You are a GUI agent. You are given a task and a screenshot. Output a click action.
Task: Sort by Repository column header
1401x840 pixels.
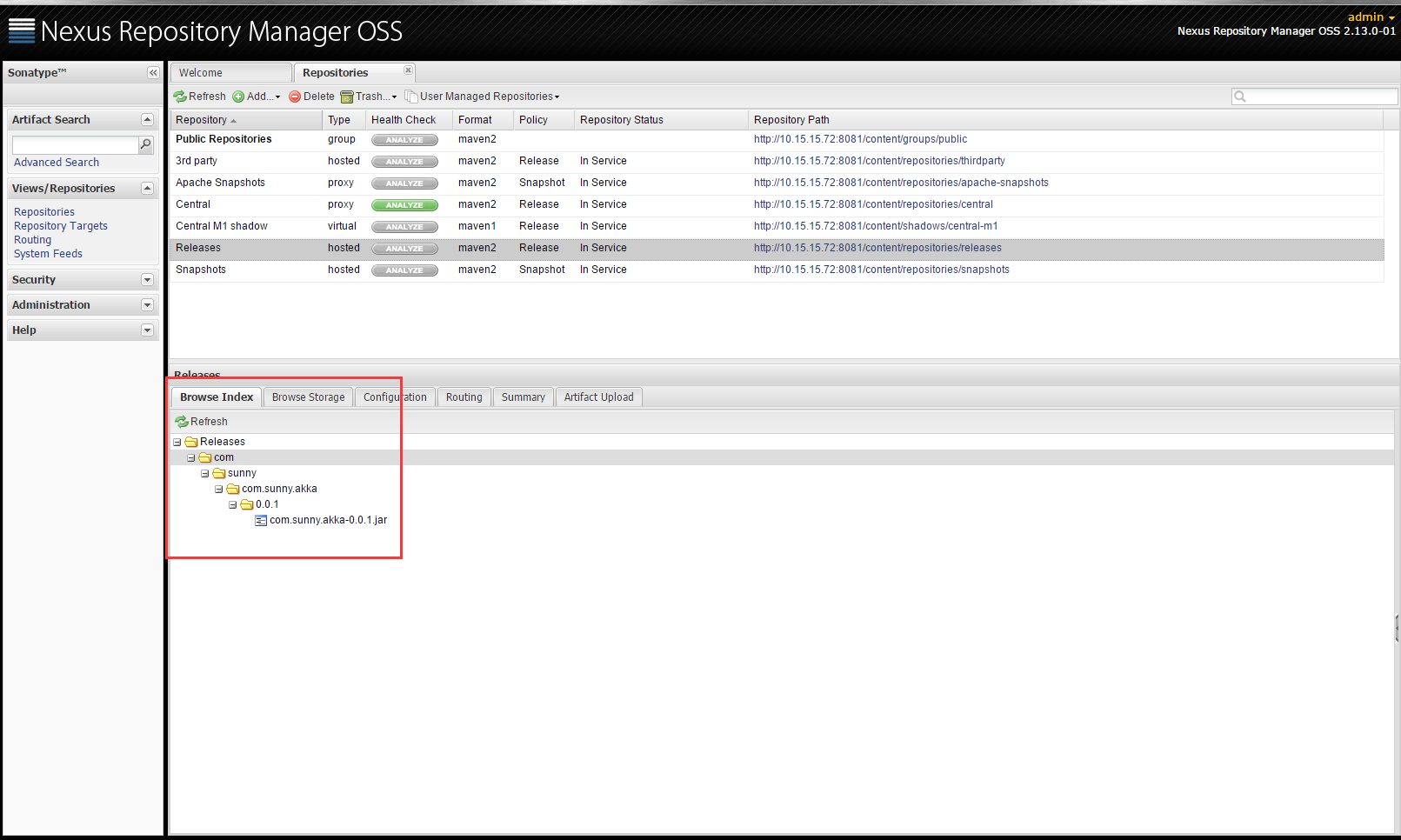pos(245,120)
